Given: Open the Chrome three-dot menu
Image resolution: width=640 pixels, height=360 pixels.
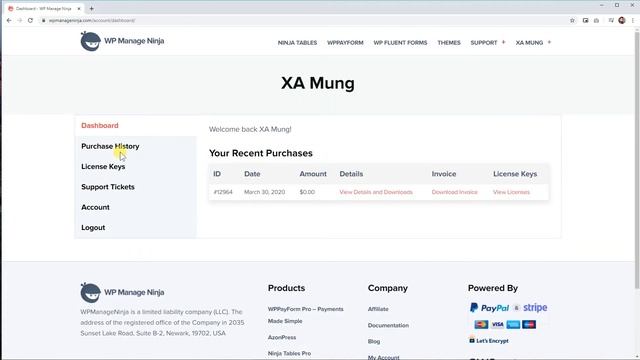Looking at the screenshot, I should pyautogui.click(x=633, y=20).
